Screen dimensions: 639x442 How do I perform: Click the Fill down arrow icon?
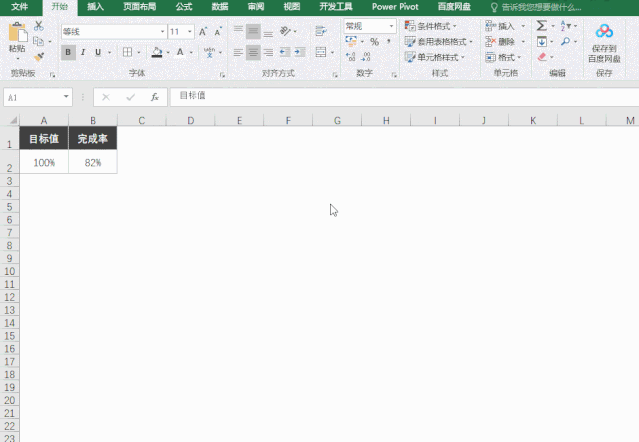[542, 42]
